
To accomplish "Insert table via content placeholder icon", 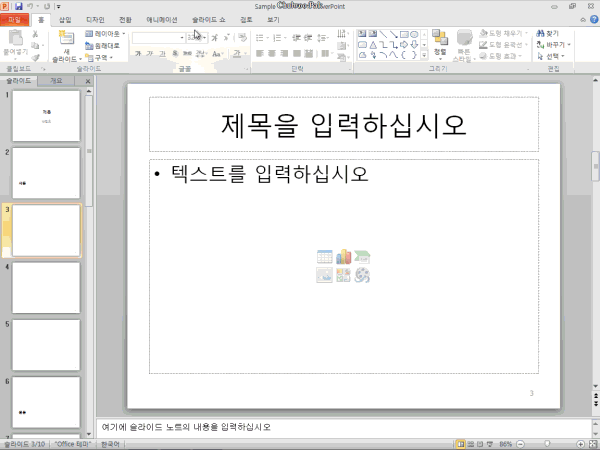I will 324,257.
